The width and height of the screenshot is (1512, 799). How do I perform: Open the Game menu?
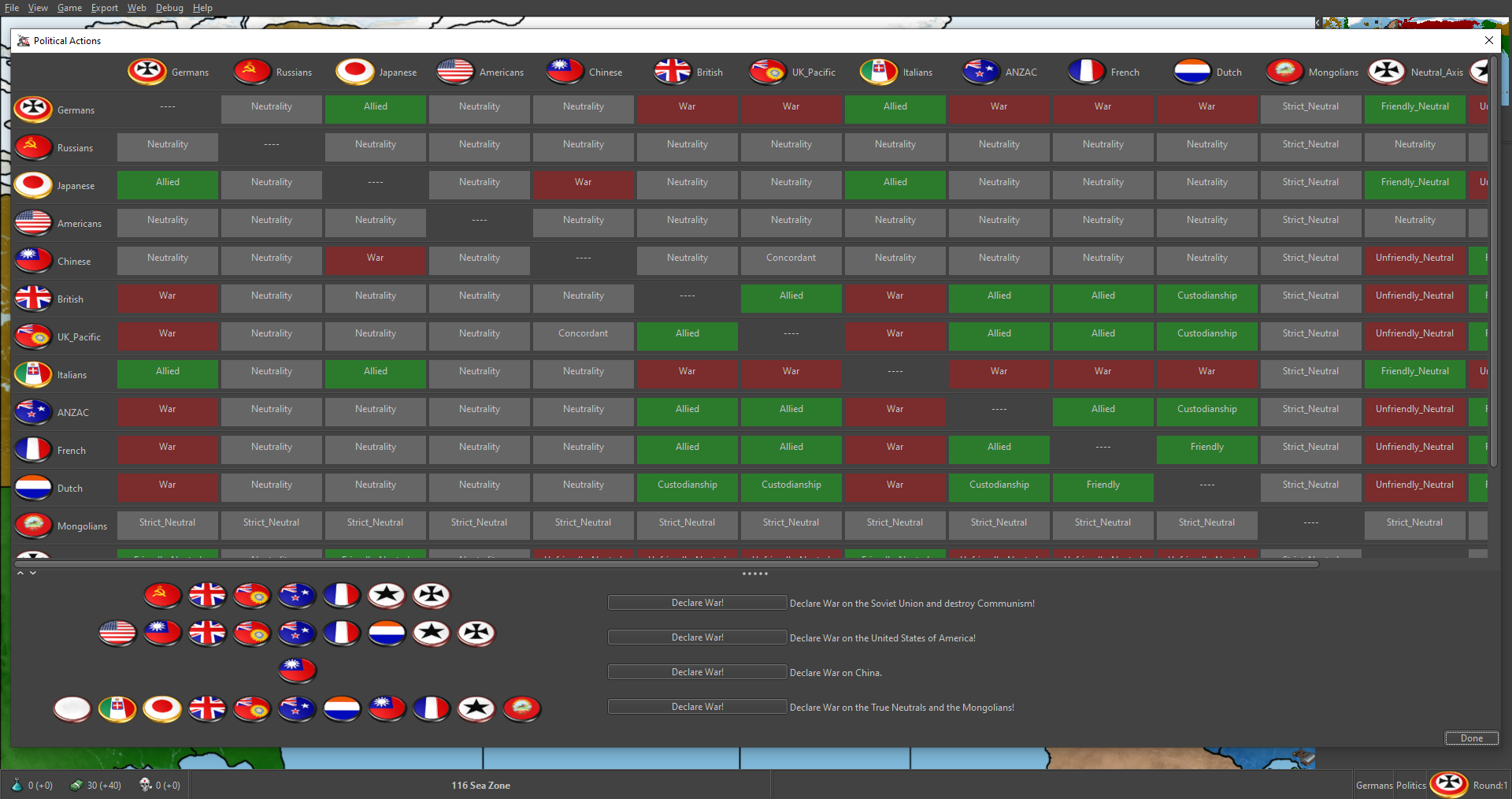tap(69, 8)
